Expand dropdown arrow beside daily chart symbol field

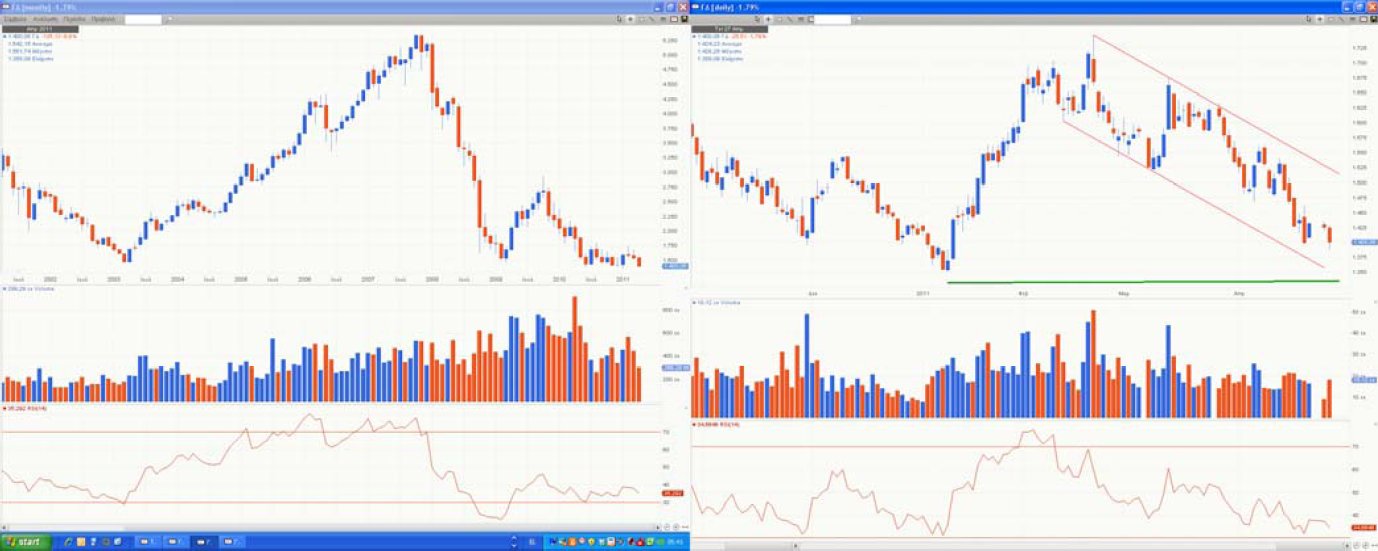click(x=858, y=19)
